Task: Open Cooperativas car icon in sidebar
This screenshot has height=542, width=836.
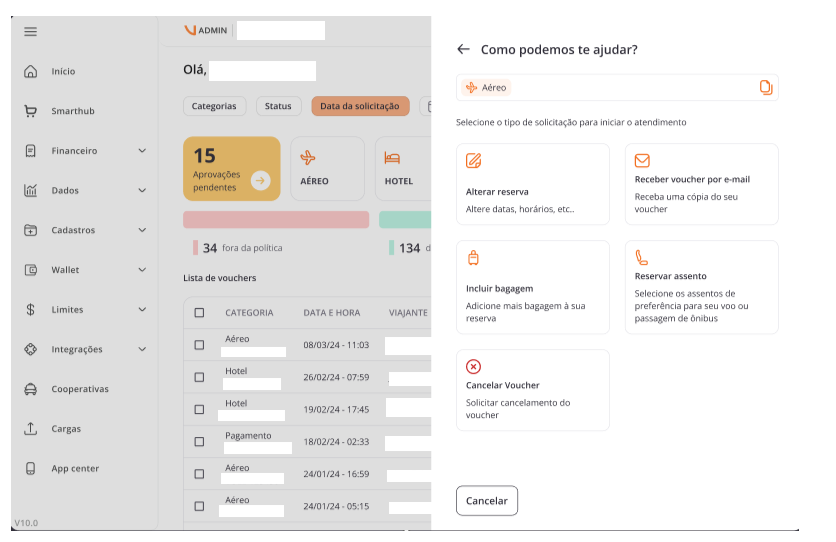Action: click(x=30, y=389)
